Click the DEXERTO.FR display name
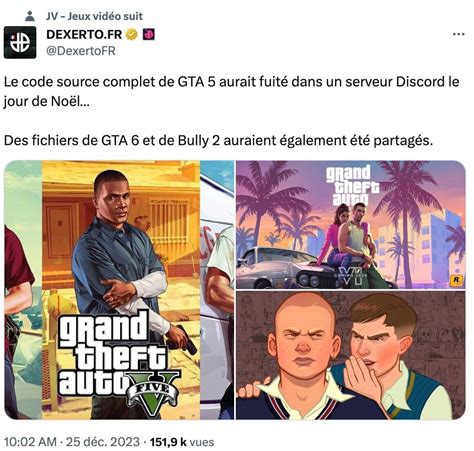The width and height of the screenshot is (474, 451). pyautogui.click(x=84, y=34)
